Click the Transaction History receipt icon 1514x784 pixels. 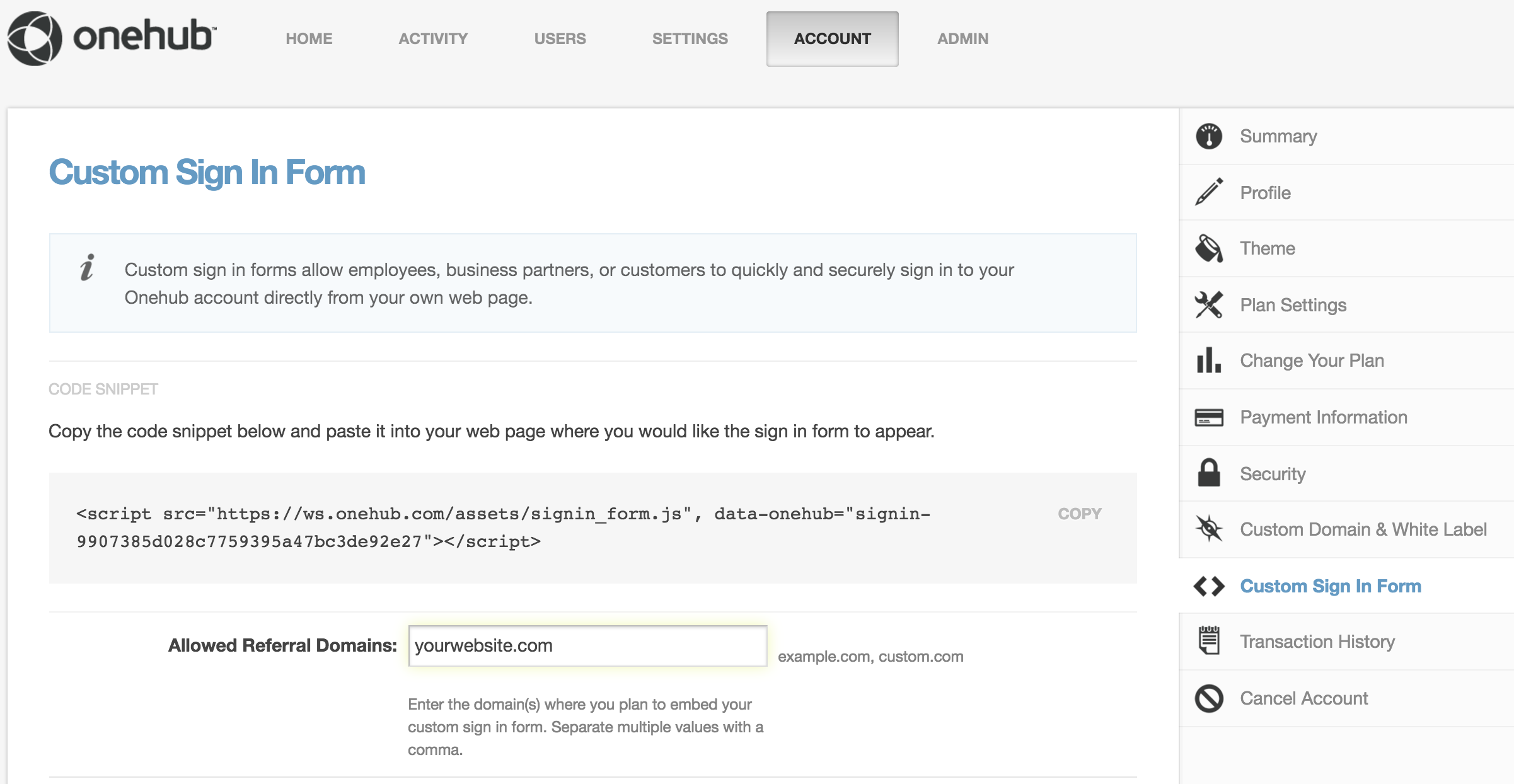1210,640
